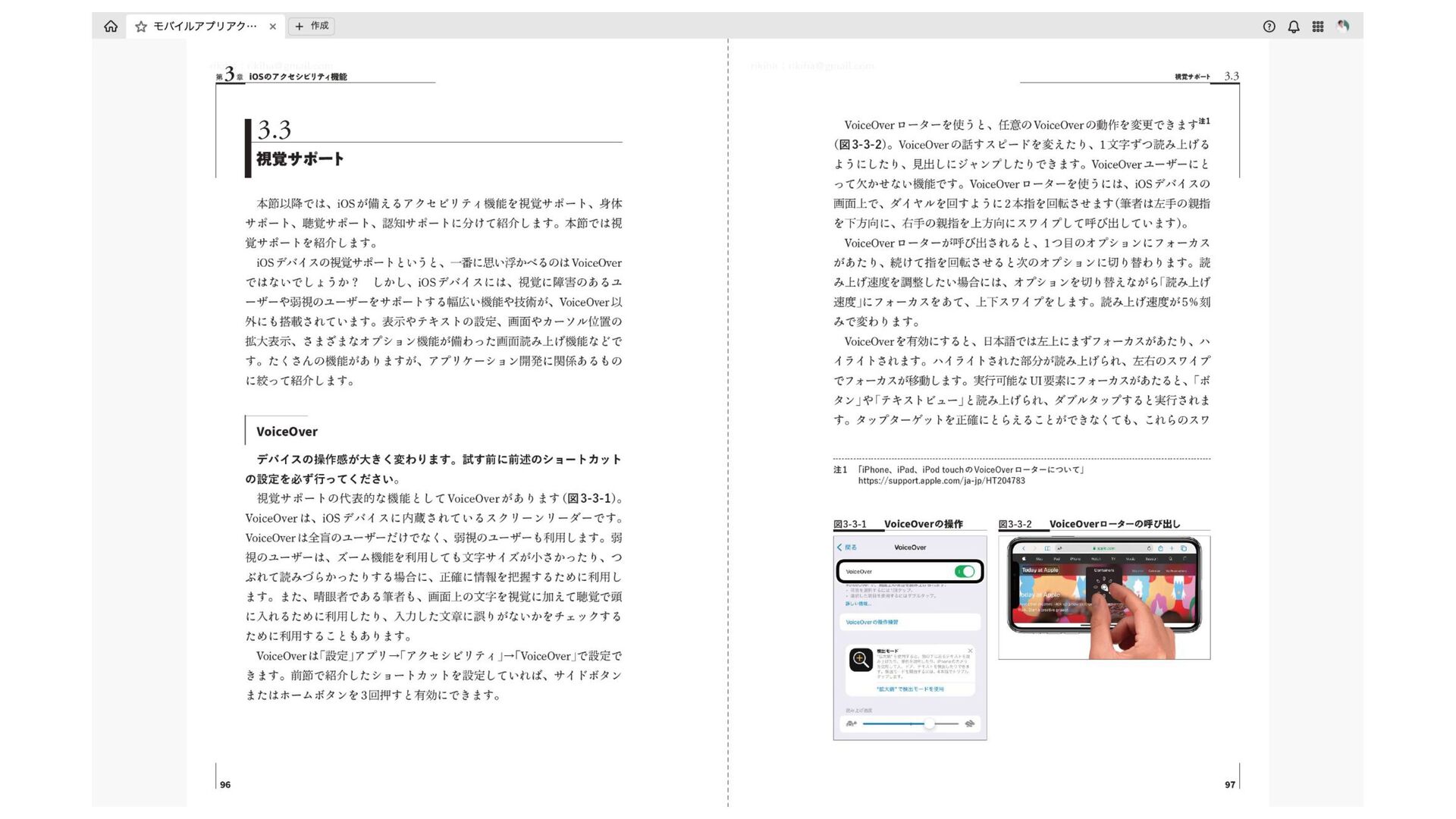1456x819 pixels.
Task: Open the notifications bell
Action: click(1294, 27)
